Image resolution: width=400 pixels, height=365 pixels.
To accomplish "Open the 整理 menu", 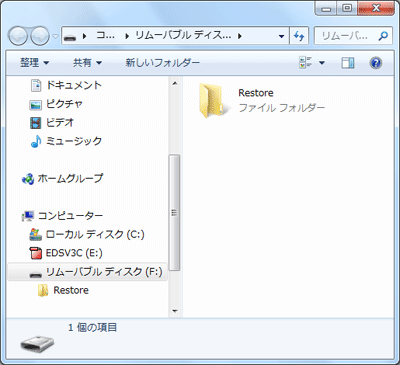I will click(x=34, y=63).
